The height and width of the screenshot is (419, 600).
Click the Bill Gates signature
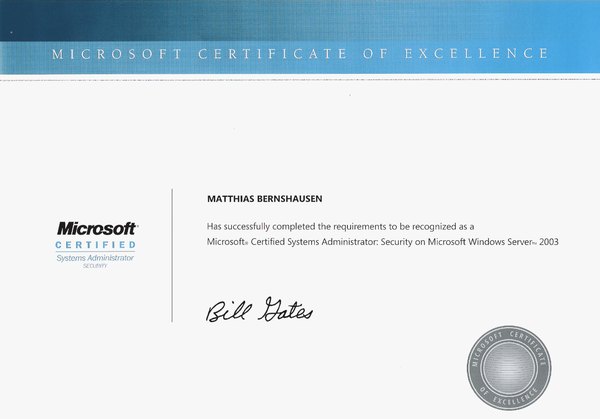259,309
